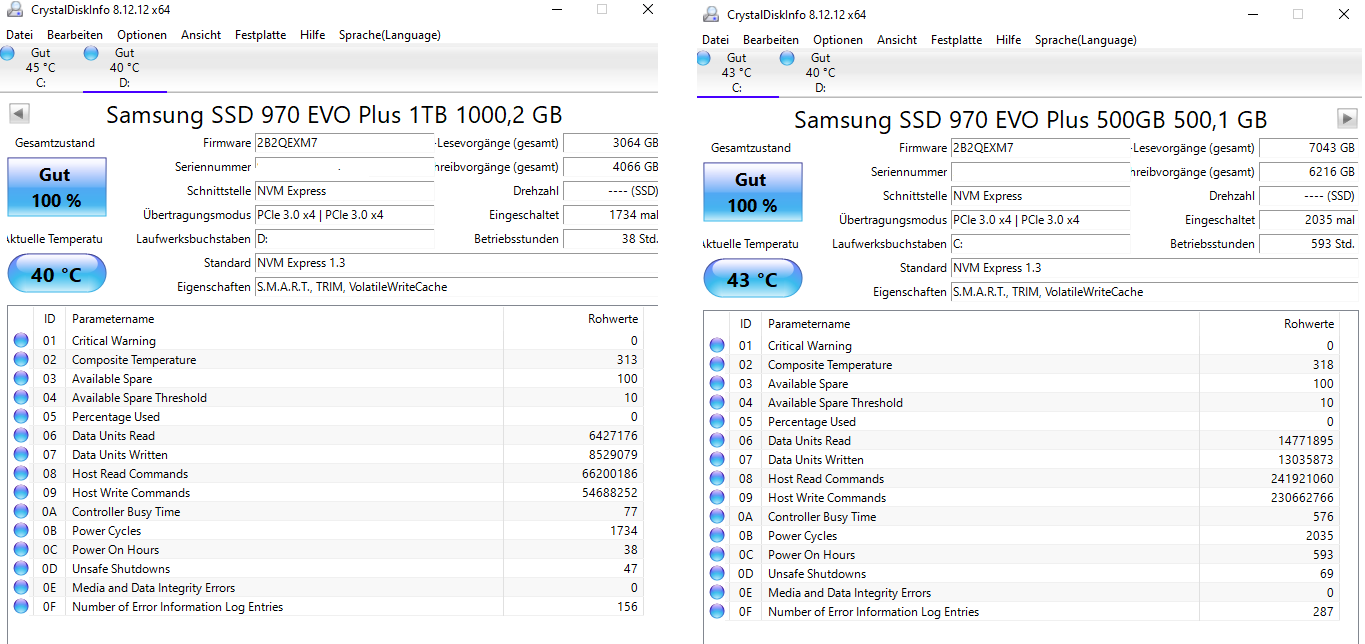Screen dimensions: 1365x644
Task: Open Optionen menu in left window
Action: pos(142,35)
